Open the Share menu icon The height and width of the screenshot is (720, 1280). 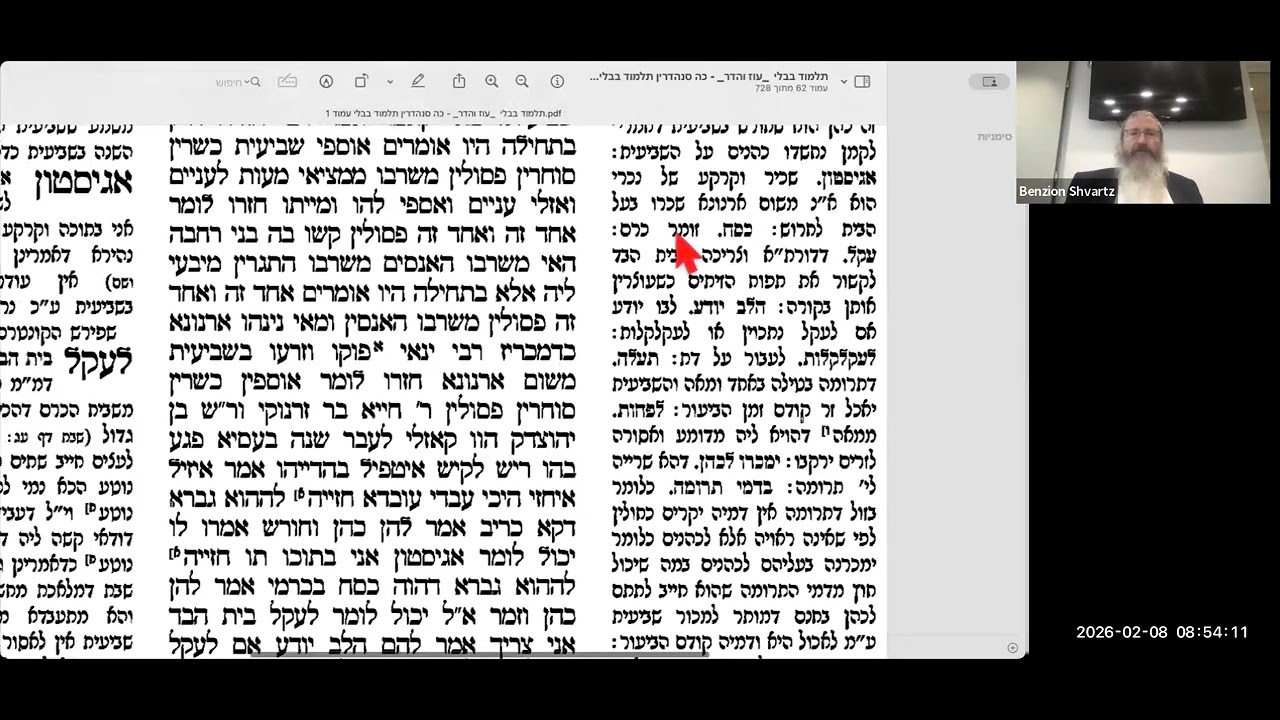pyautogui.click(x=459, y=81)
